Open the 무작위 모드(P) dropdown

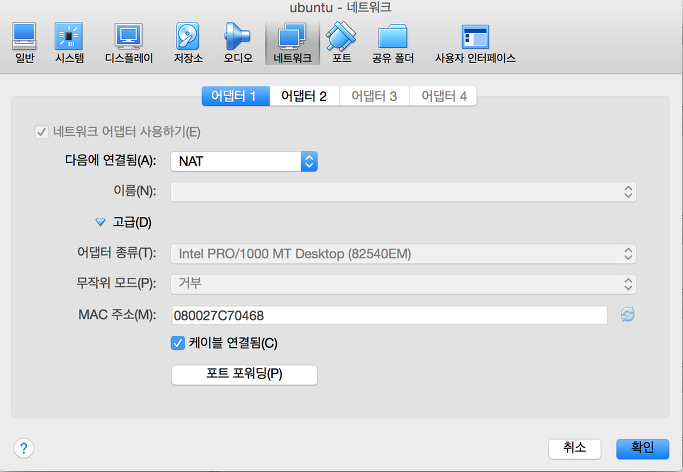point(403,284)
